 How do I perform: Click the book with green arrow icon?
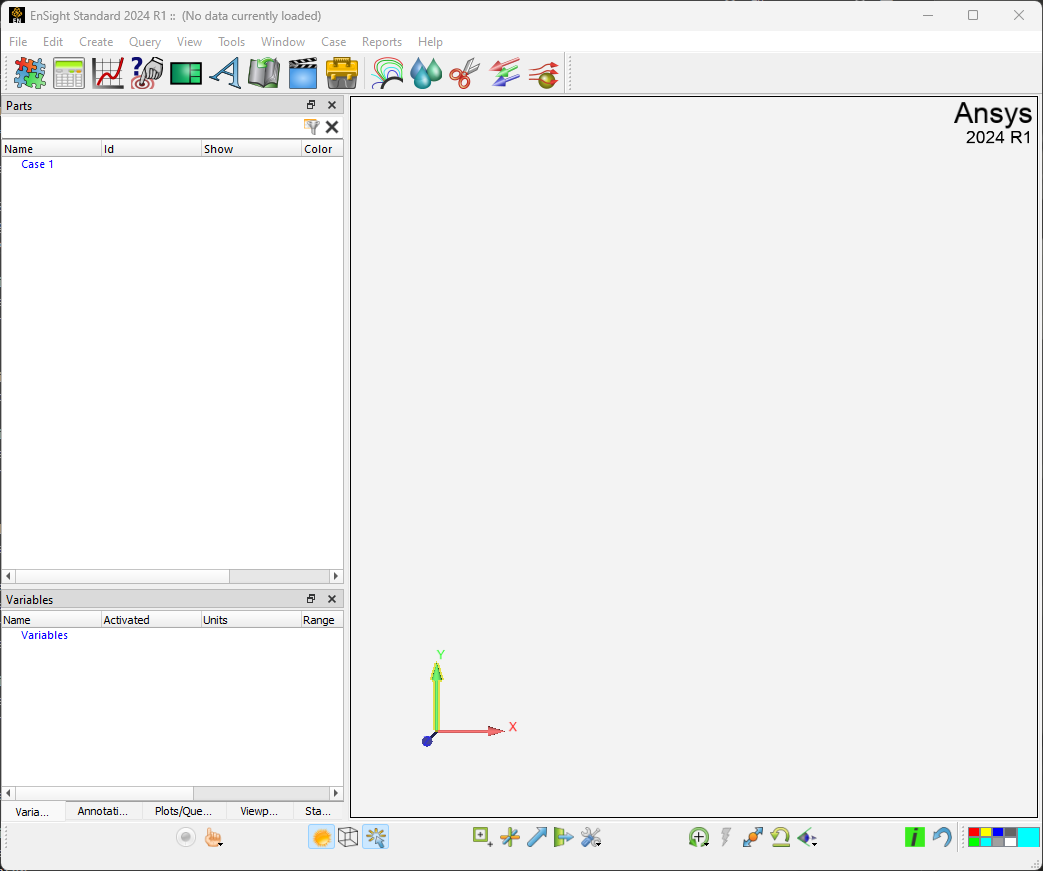click(264, 73)
